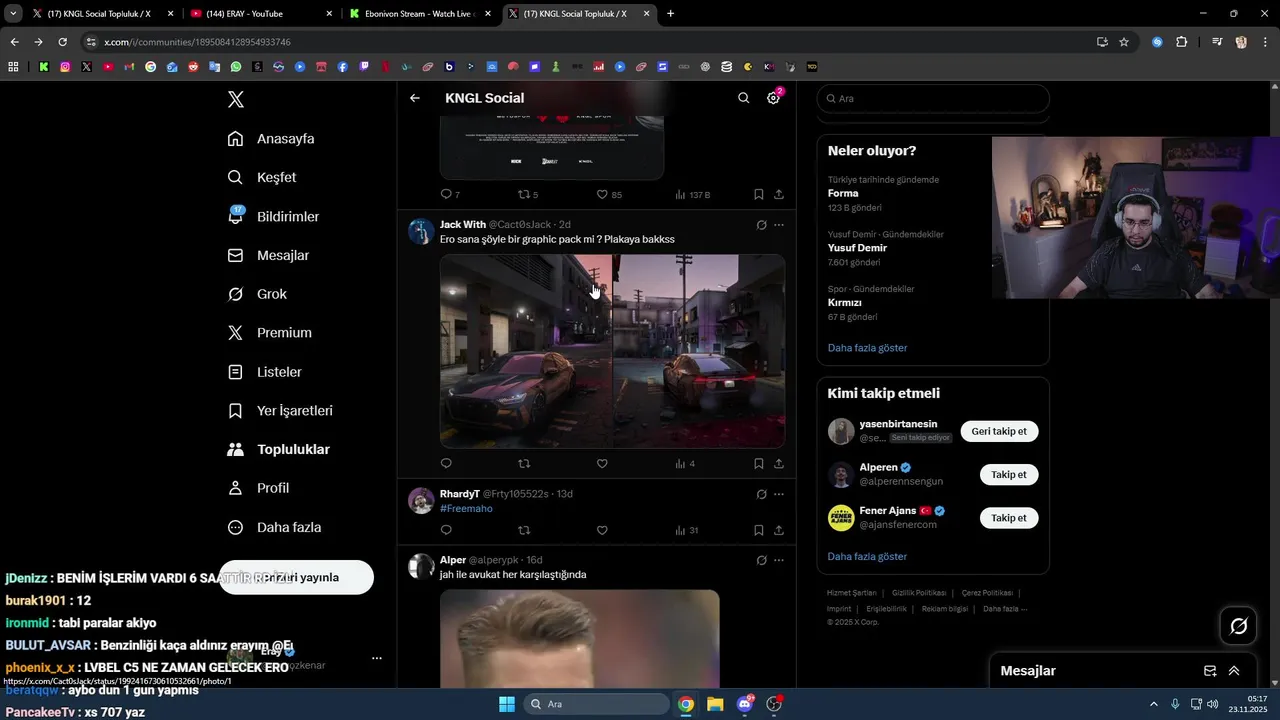Bookmark Jack With's post

[x=759, y=463]
